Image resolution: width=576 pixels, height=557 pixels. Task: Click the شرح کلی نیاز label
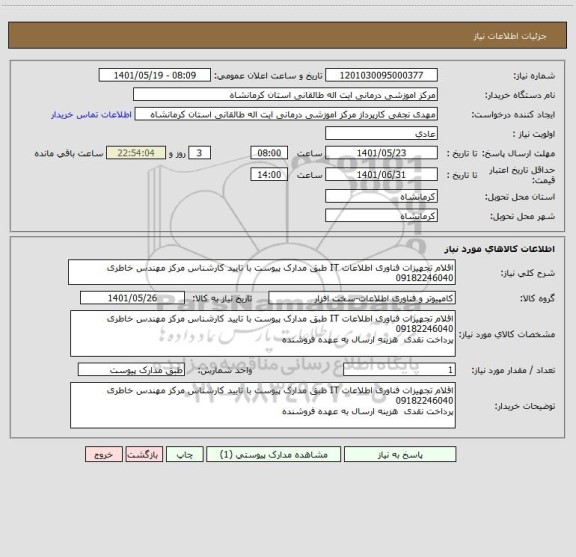click(x=528, y=273)
